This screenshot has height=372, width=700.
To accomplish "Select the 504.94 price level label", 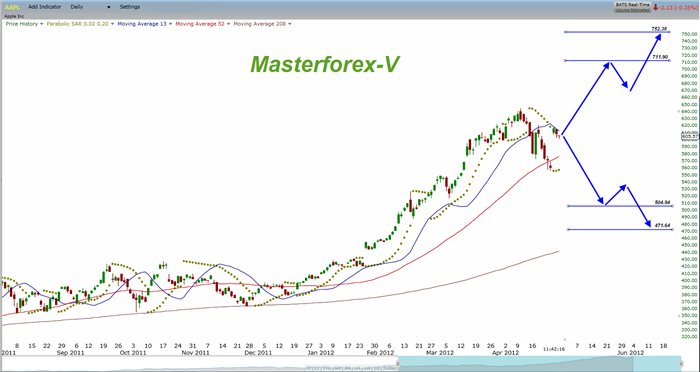I will pyautogui.click(x=662, y=202).
